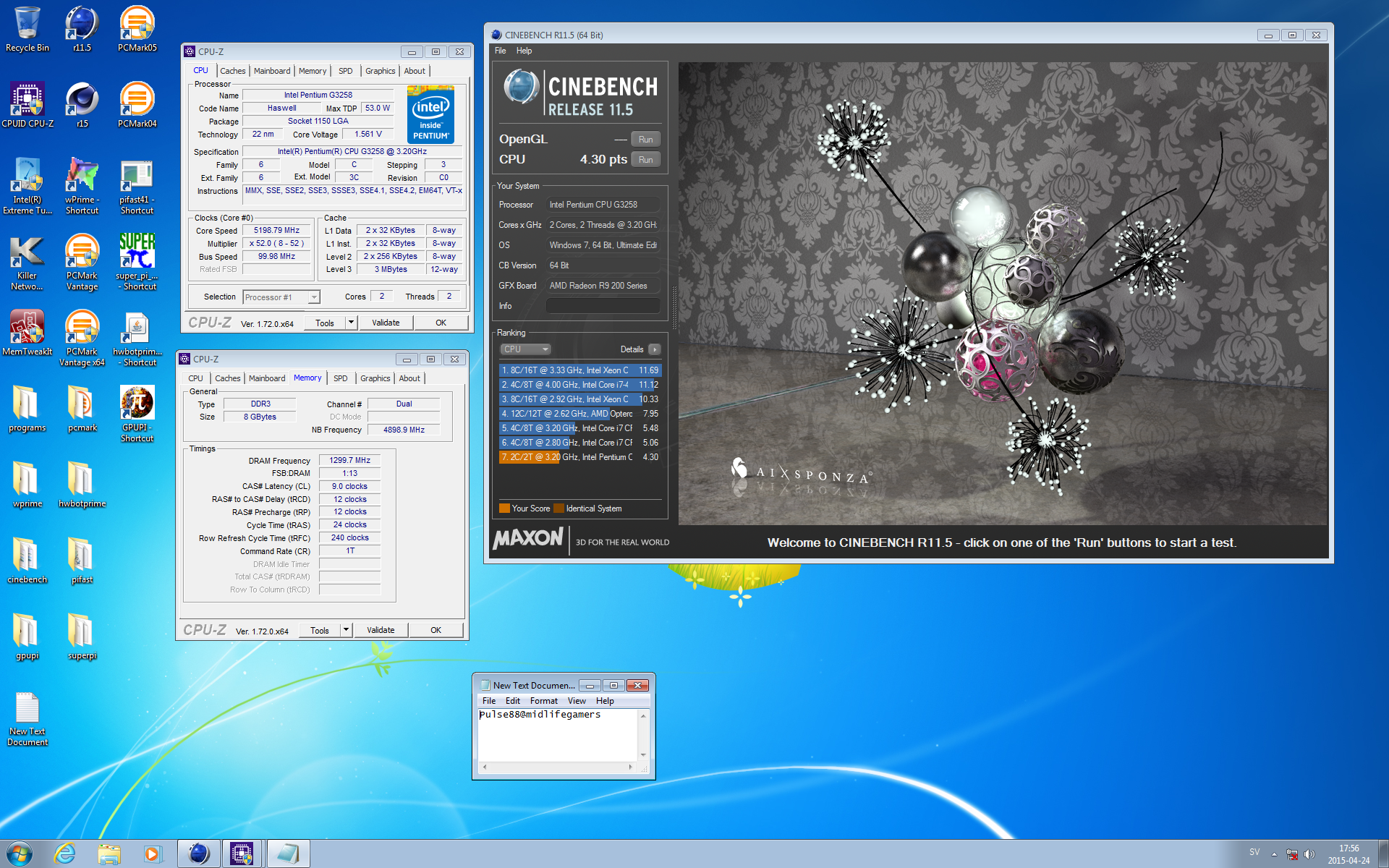This screenshot has height=868, width=1389.
Task: Open the Notepad Format menu
Action: (544, 701)
